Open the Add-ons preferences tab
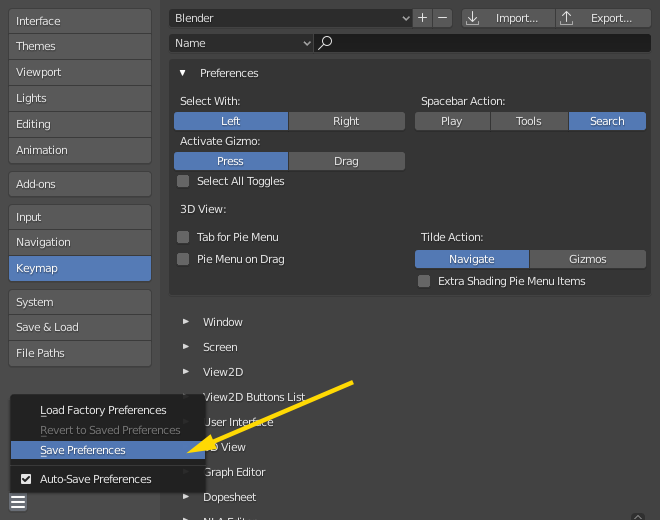The height and width of the screenshot is (520, 660). click(80, 184)
